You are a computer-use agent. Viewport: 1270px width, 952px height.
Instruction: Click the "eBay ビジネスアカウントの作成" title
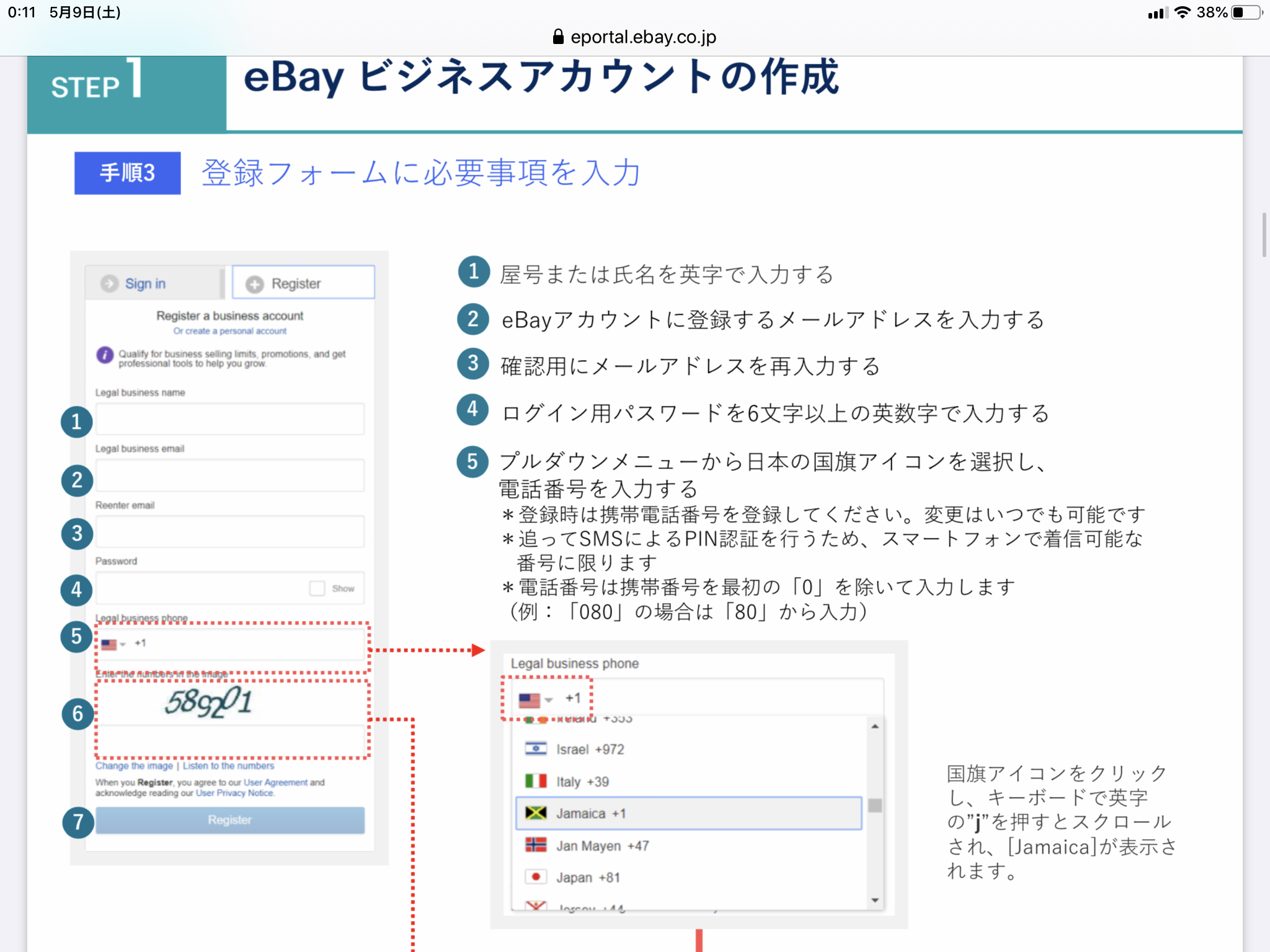pyautogui.click(x=541, y=78)
